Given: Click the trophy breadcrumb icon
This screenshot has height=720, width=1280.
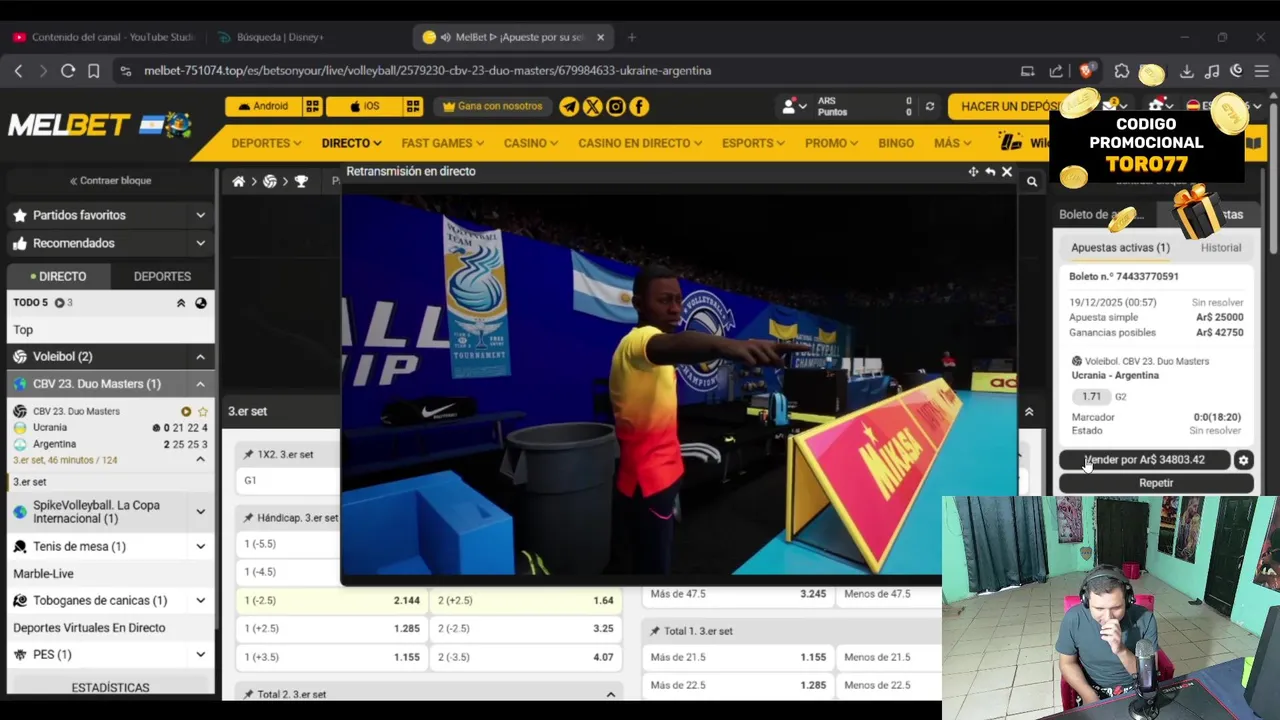Looking at the screenshot, I should point(301,181).
